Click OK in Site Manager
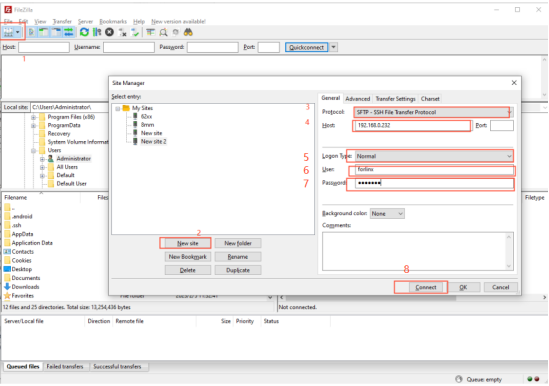This screenshot has width=549, height=386. pyautogui.click(x=463, y=287)
